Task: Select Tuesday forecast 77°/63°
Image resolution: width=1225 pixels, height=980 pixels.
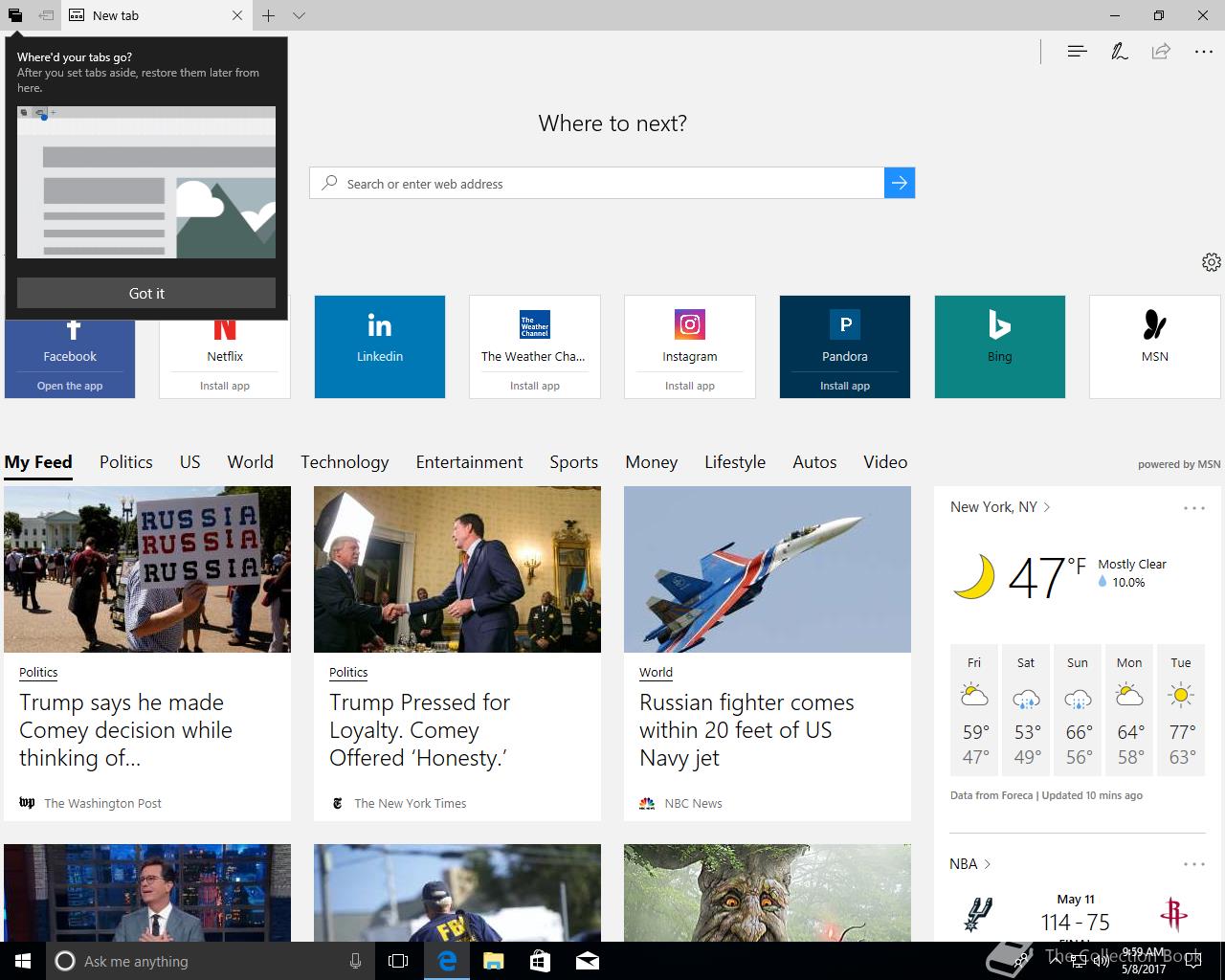Action: 1181,710
